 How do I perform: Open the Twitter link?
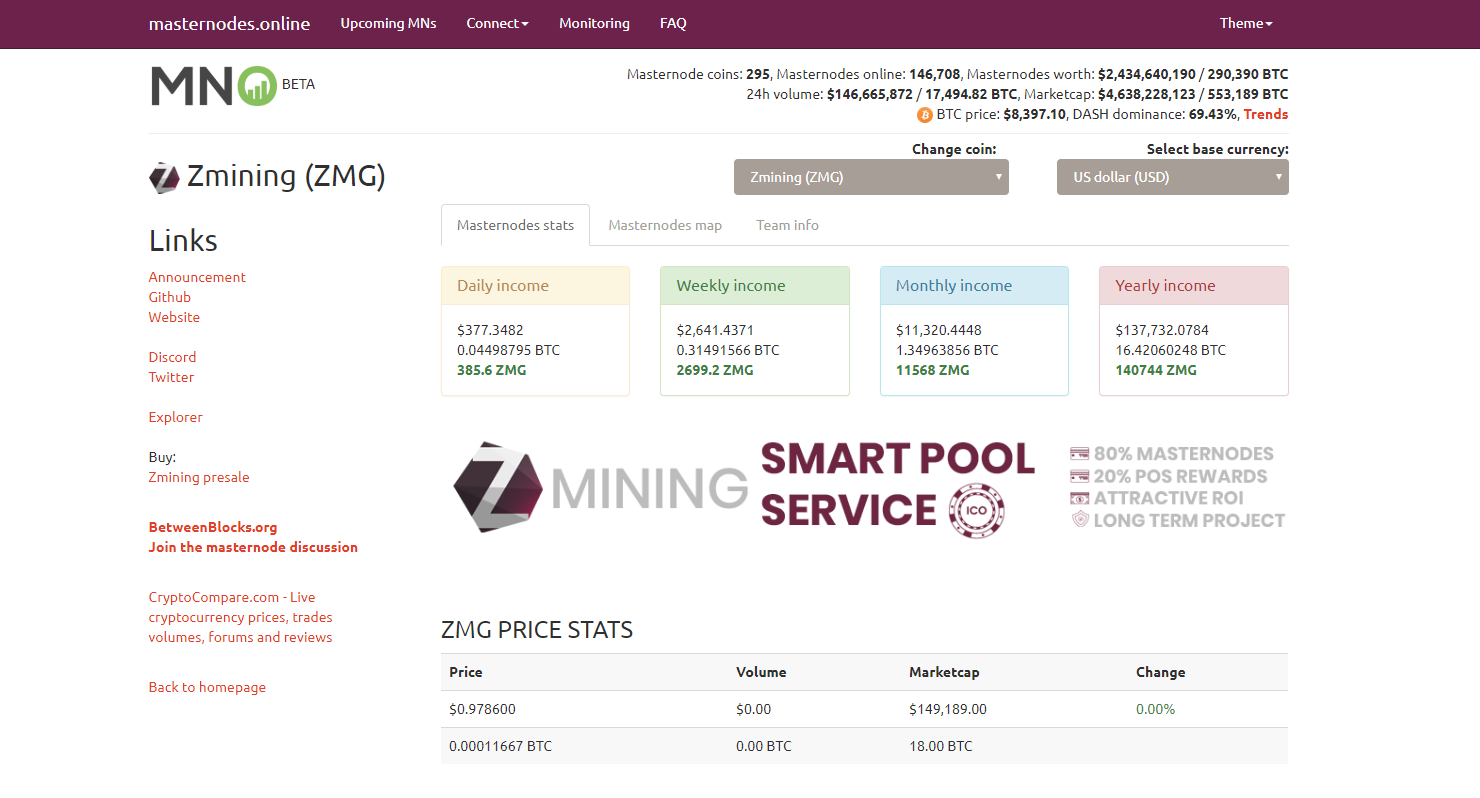click(171, 377)
